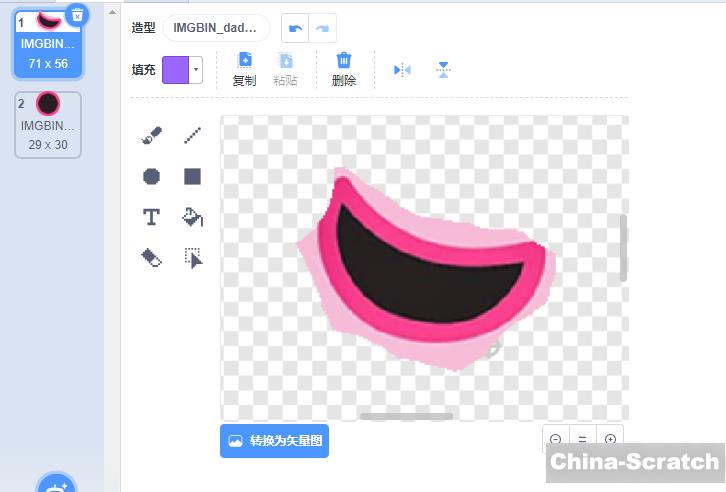
Task: Select the Line tool
Action: 193,136
